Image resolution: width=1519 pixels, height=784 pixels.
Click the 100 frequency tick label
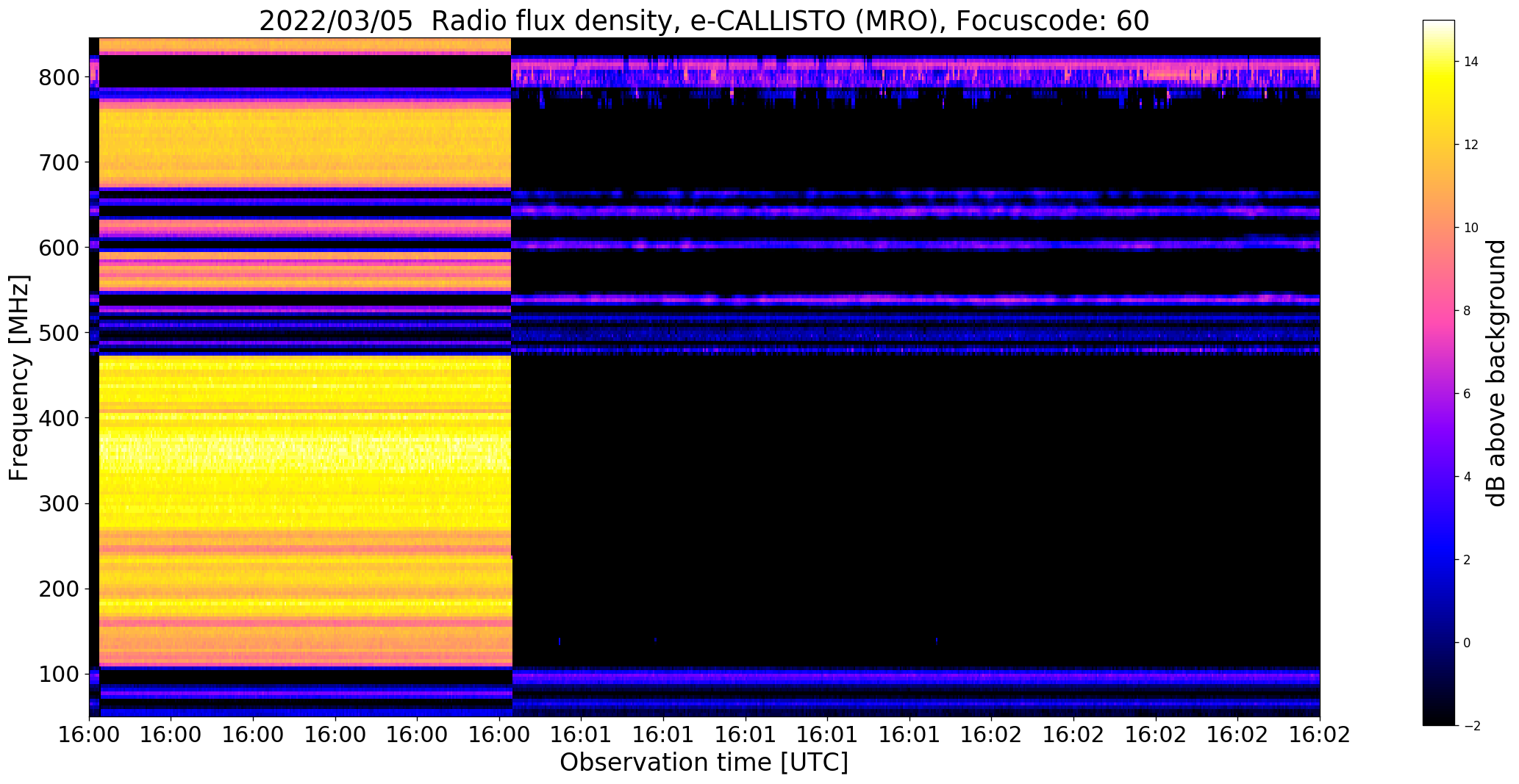coord(59,674)
